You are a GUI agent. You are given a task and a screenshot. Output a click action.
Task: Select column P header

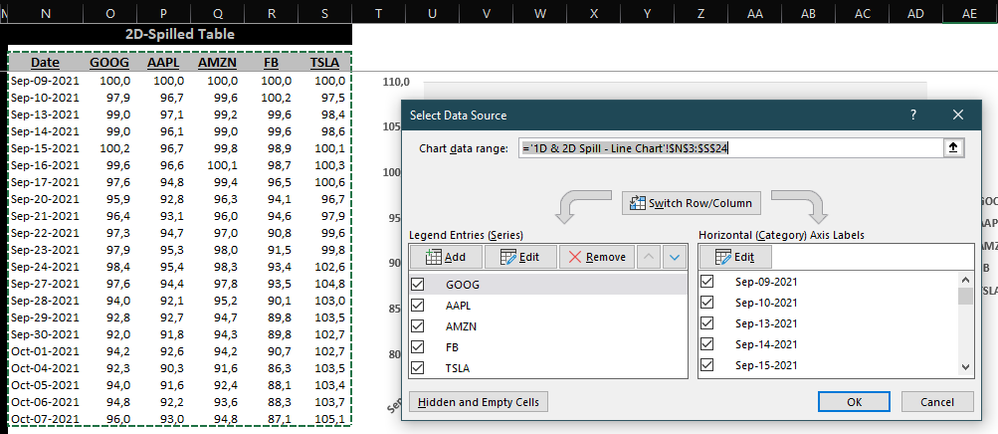click(x=164, y=13)
